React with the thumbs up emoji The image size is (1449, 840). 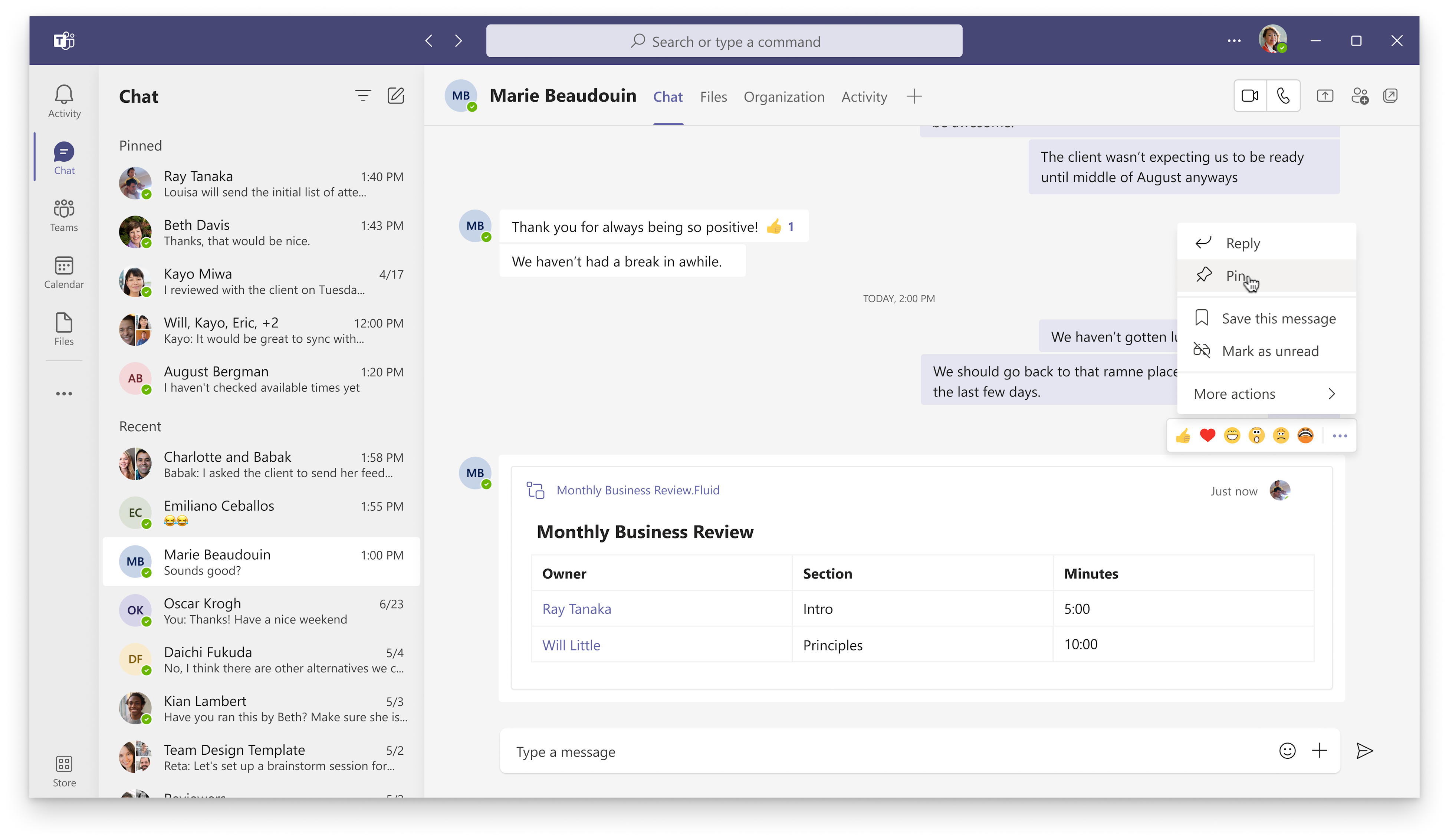(x=1183, y=436)
